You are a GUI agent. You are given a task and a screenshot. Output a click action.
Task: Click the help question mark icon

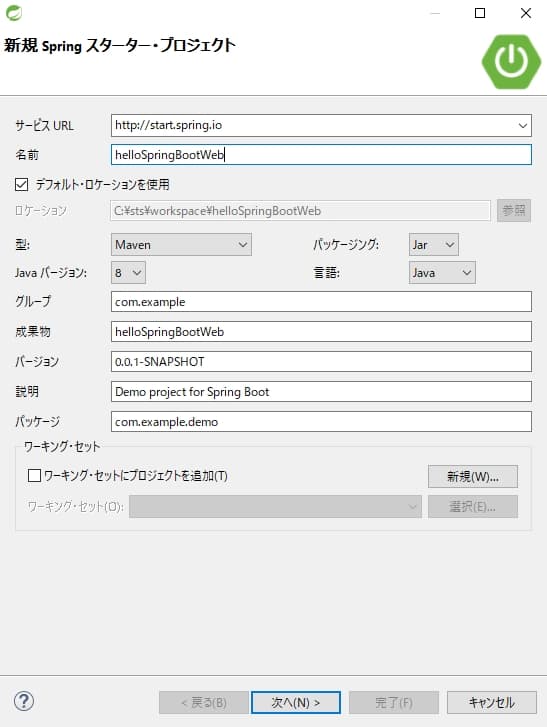pos(24,701)
